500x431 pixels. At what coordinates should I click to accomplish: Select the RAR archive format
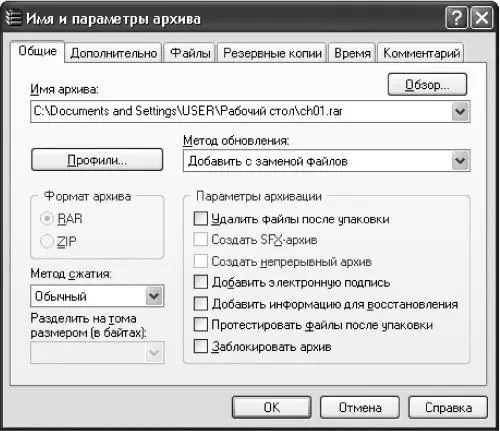pos(47,219)
